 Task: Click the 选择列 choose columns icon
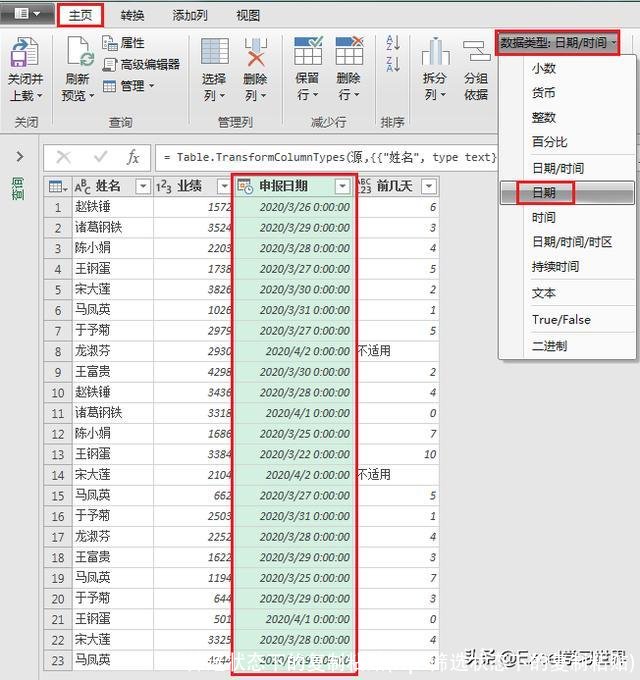(x=215, y=52)
